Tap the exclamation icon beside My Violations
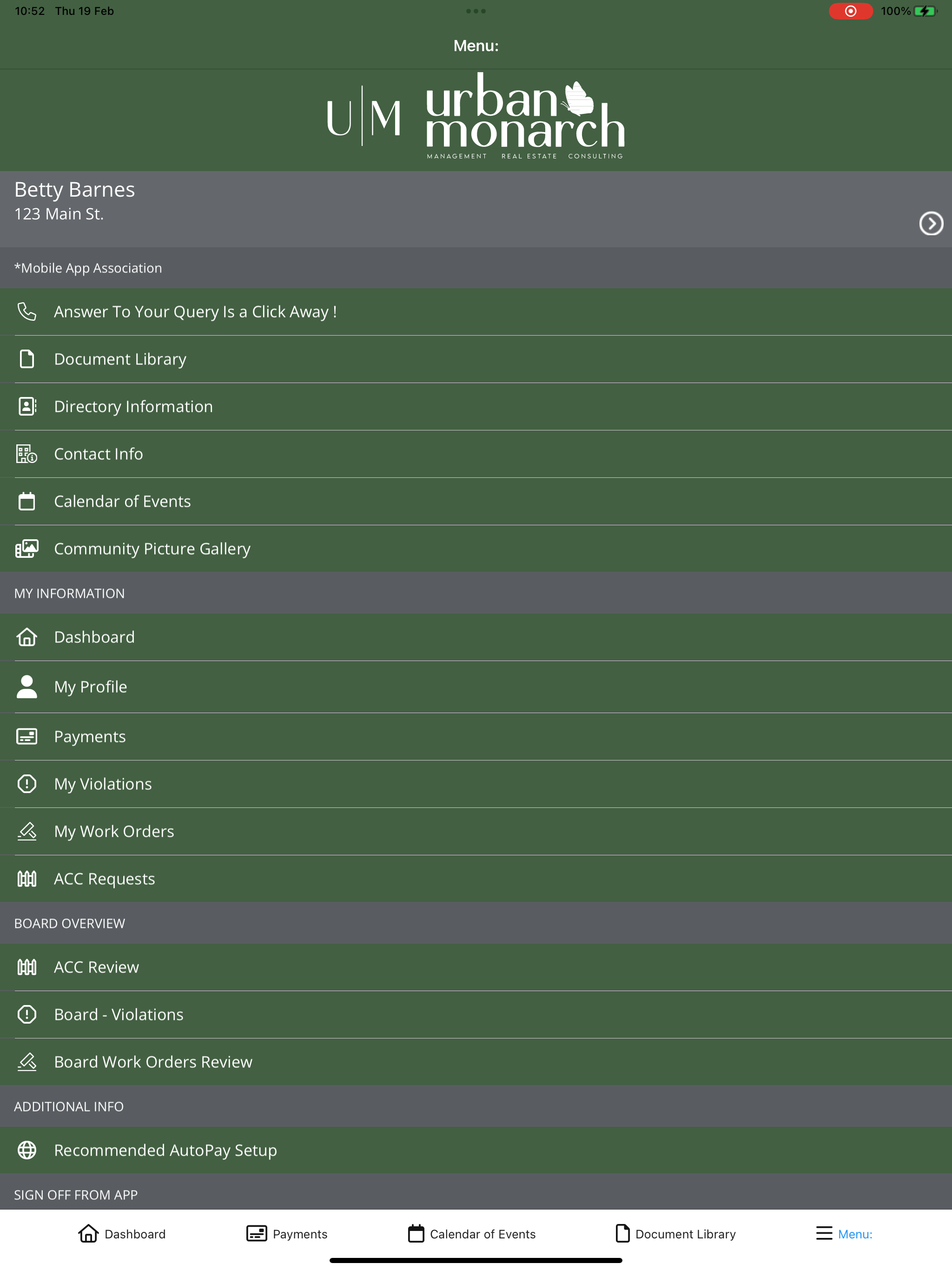952x1270 pixels. coord(27,784)
